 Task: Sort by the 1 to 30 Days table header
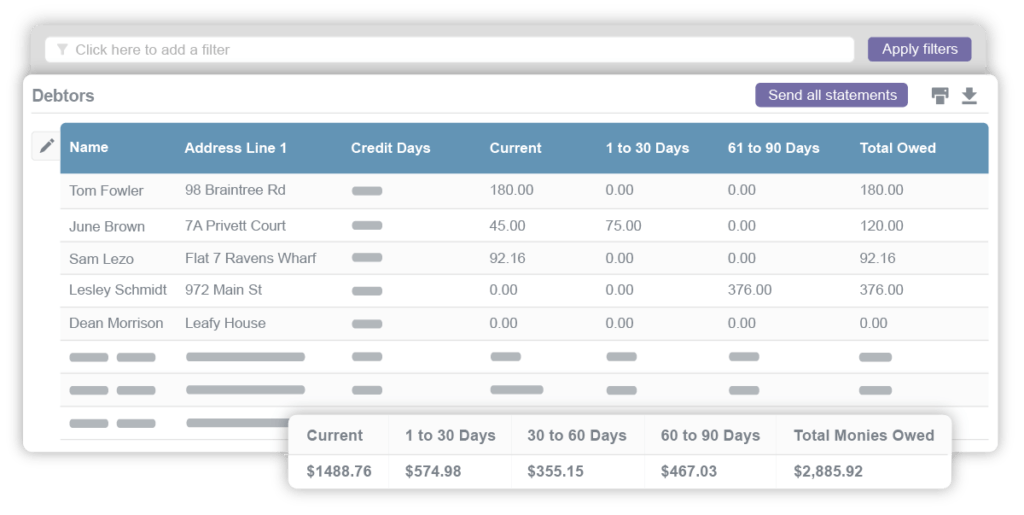pos(647,148)
